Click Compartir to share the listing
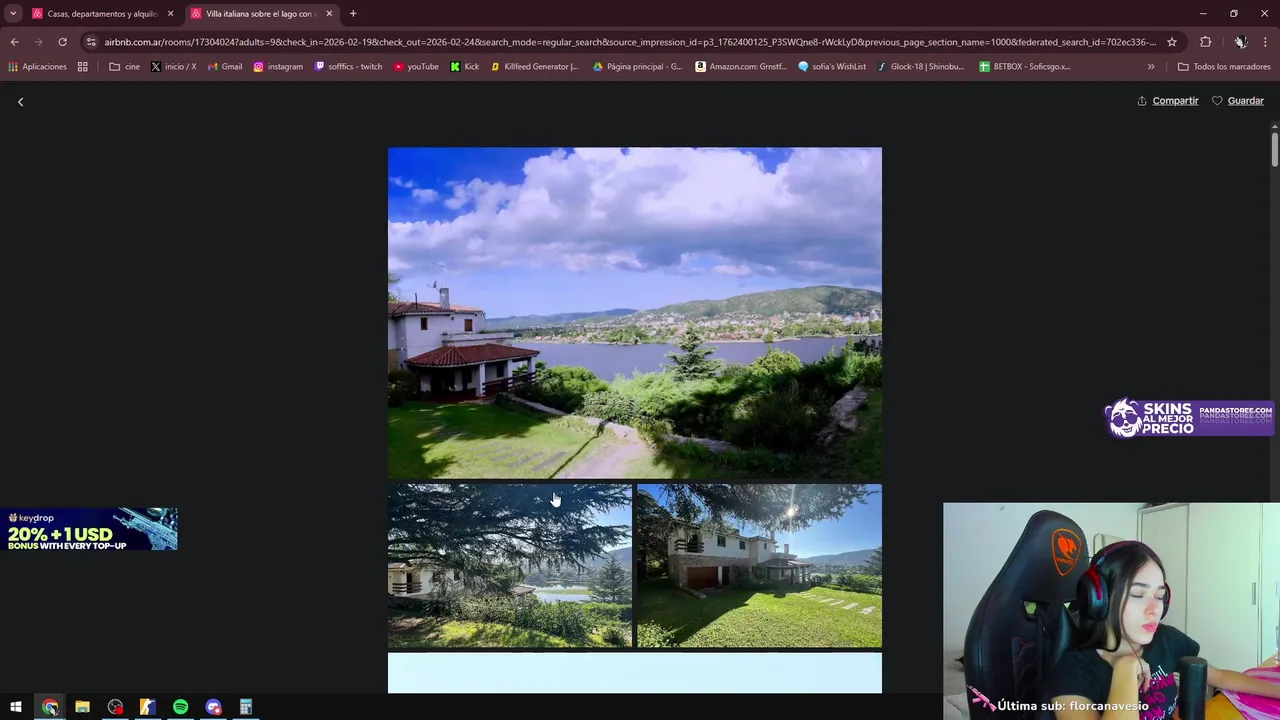Viewport: 1280px width, 720px height. [x=1167, y=101]
